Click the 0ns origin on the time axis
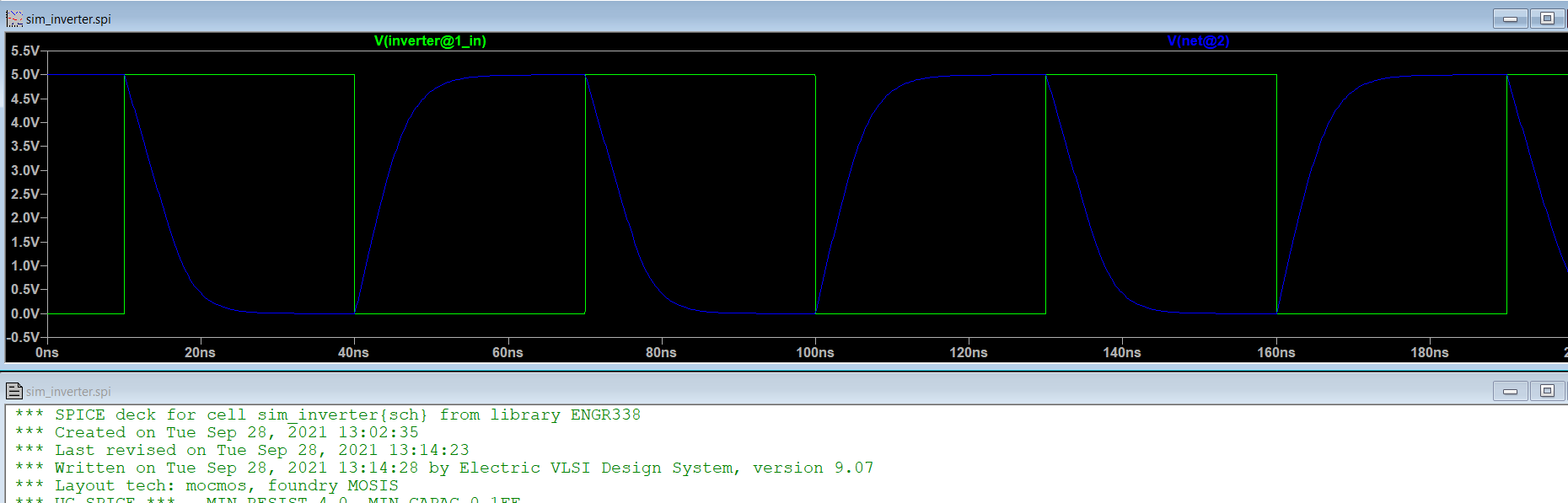The height and width of the screenshot is (503, 1568). coord(47,352)
